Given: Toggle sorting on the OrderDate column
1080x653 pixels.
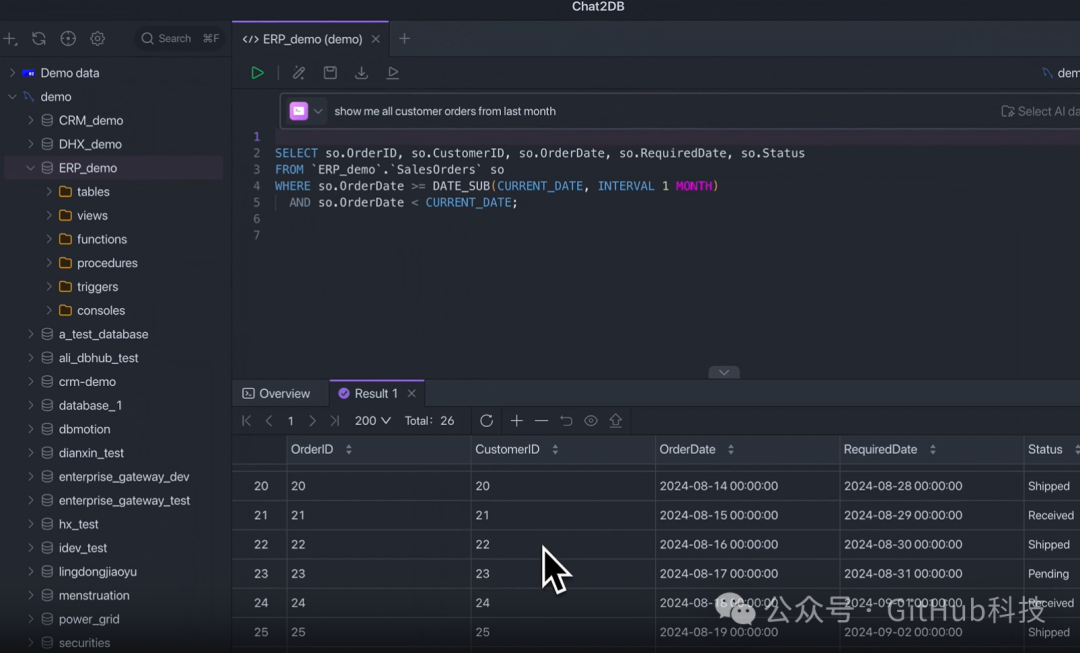Looking at the screenshot, I should coord(730,450).
